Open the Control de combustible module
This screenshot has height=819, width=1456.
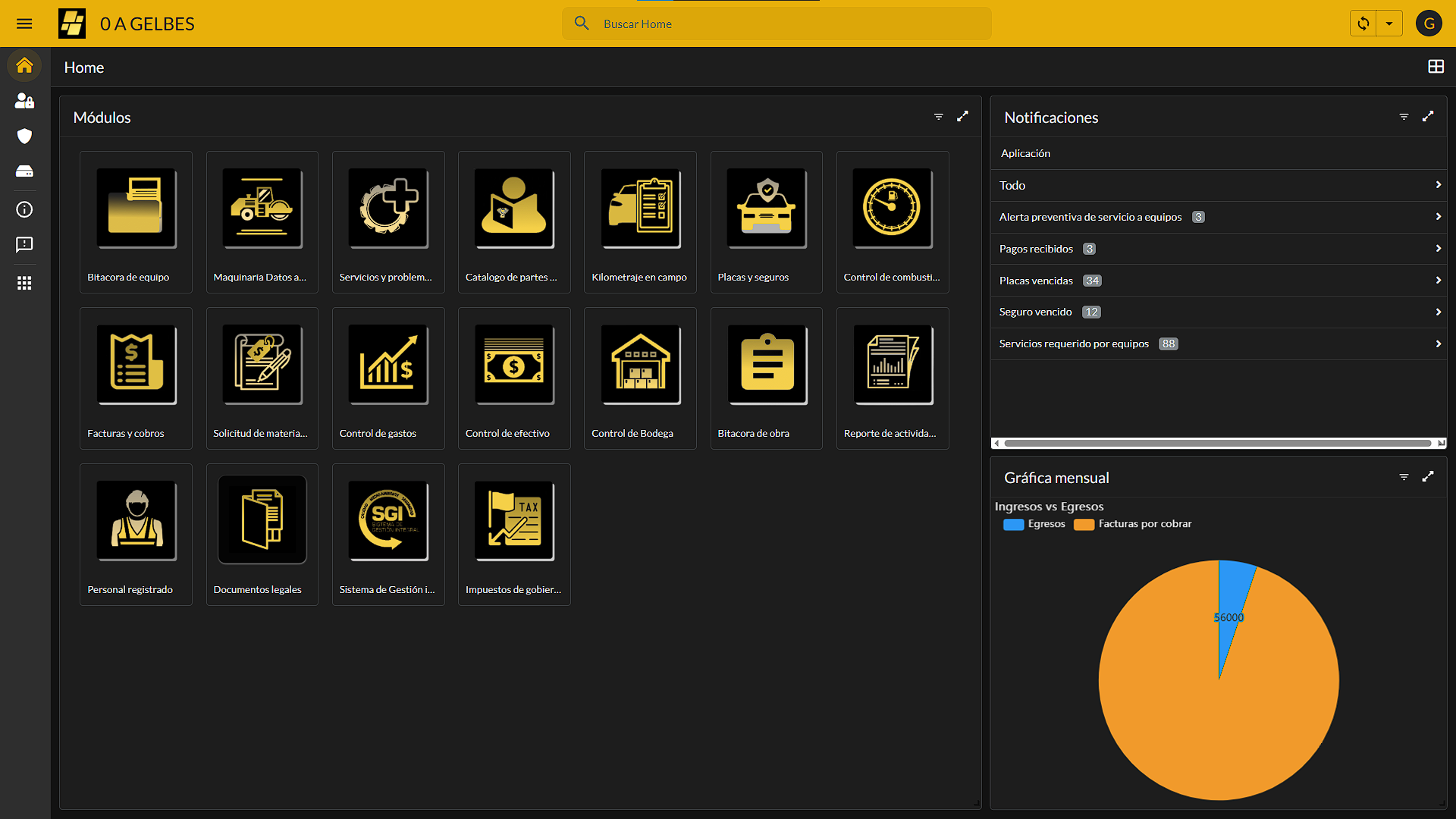click(892, 221)
